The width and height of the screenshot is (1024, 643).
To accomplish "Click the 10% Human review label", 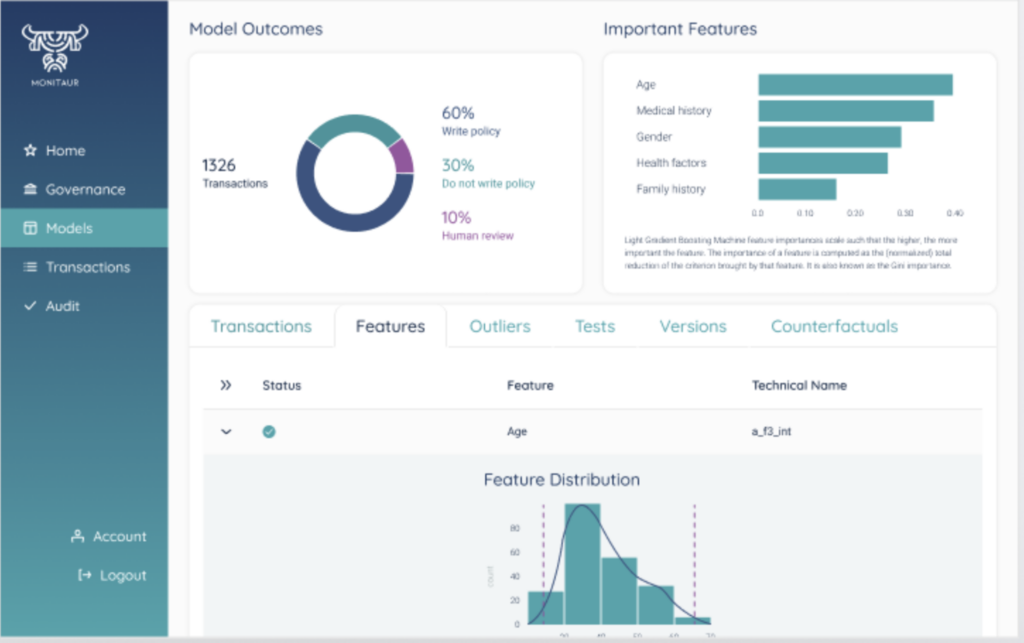I will coord(477,225).
